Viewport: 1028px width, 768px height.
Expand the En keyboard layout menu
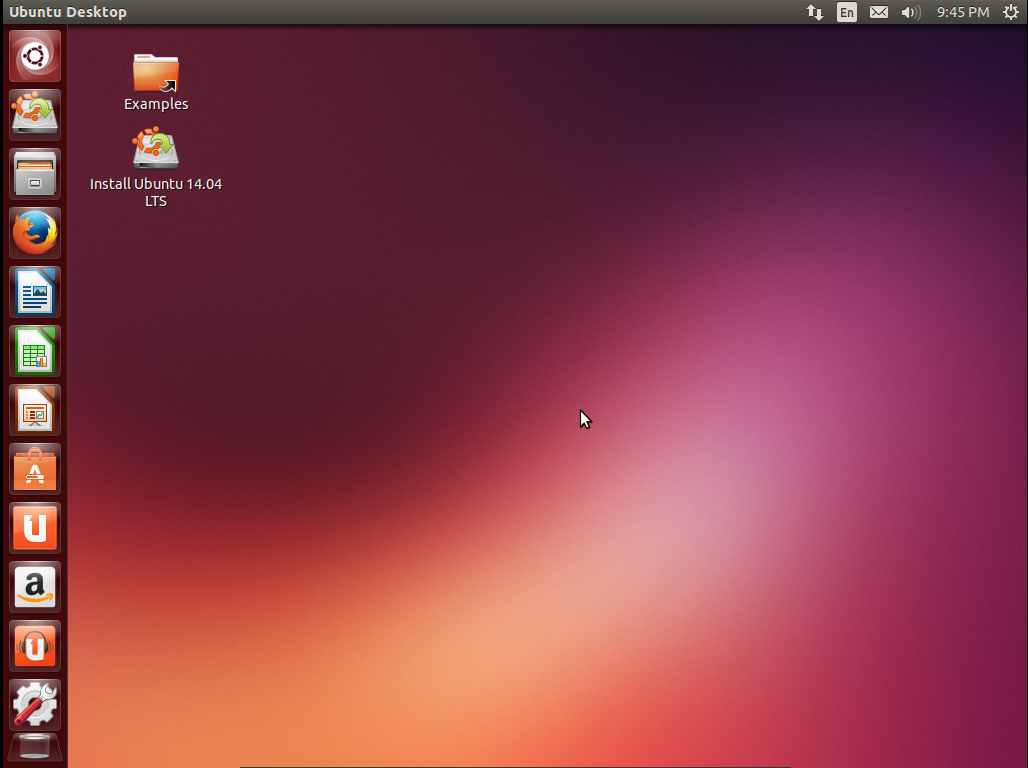pyautogui.click(x=847, y=12)
